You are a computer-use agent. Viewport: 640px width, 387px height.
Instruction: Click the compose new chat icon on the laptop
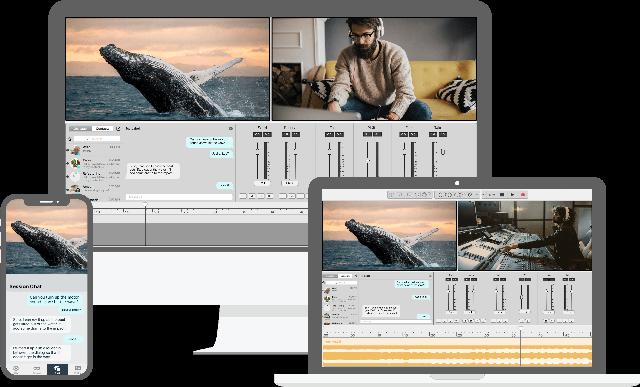click(x=356, y=276)
